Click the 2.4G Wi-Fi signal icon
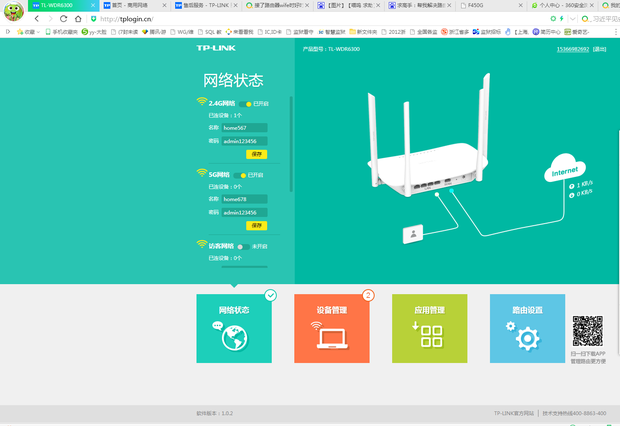Image resolution: width=620 pixels, height=426 pixels. click(x=202, y=102)
